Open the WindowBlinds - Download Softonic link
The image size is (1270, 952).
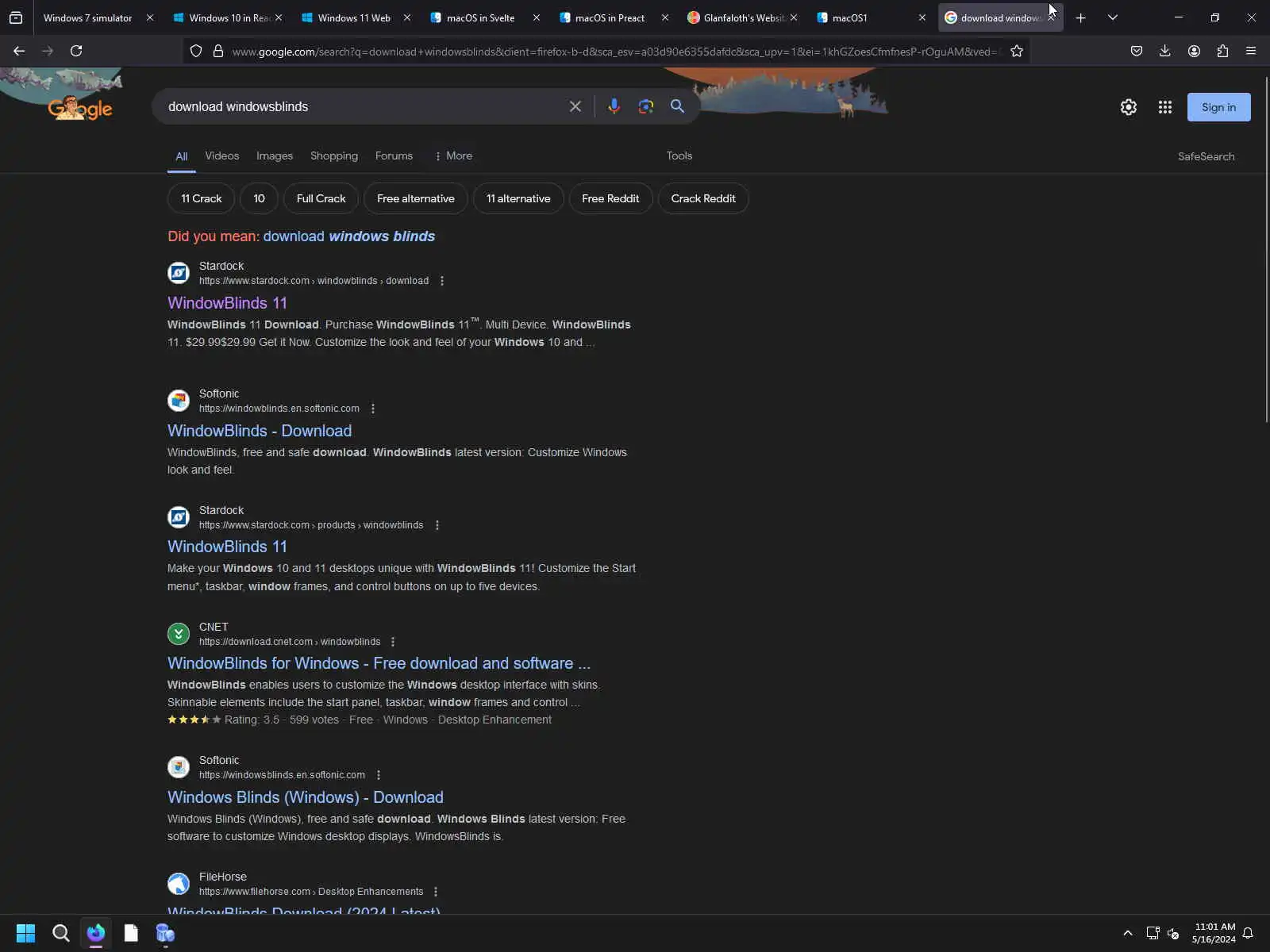pyautogui.click(x=260, y=431)
